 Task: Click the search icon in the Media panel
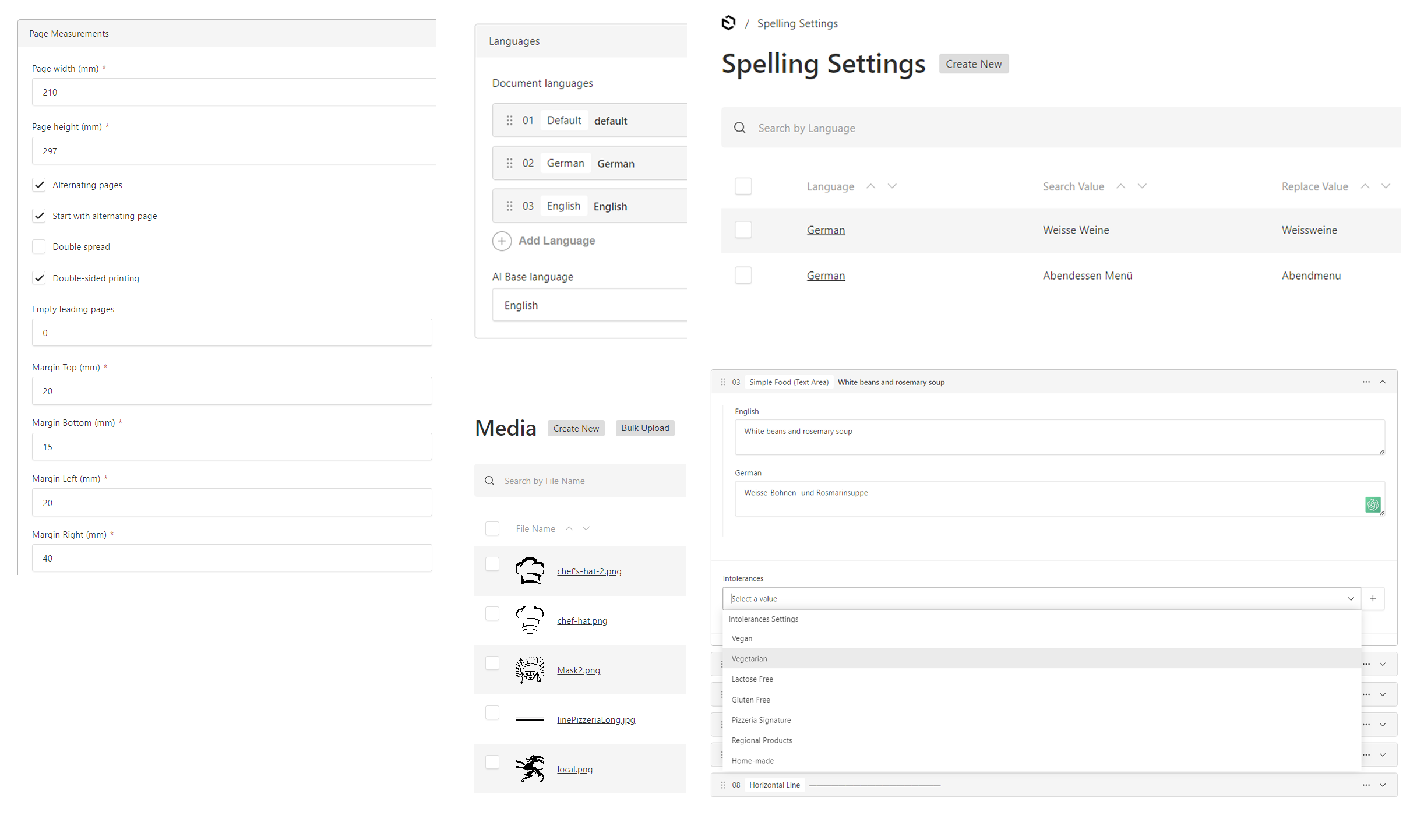pos(489,481)
